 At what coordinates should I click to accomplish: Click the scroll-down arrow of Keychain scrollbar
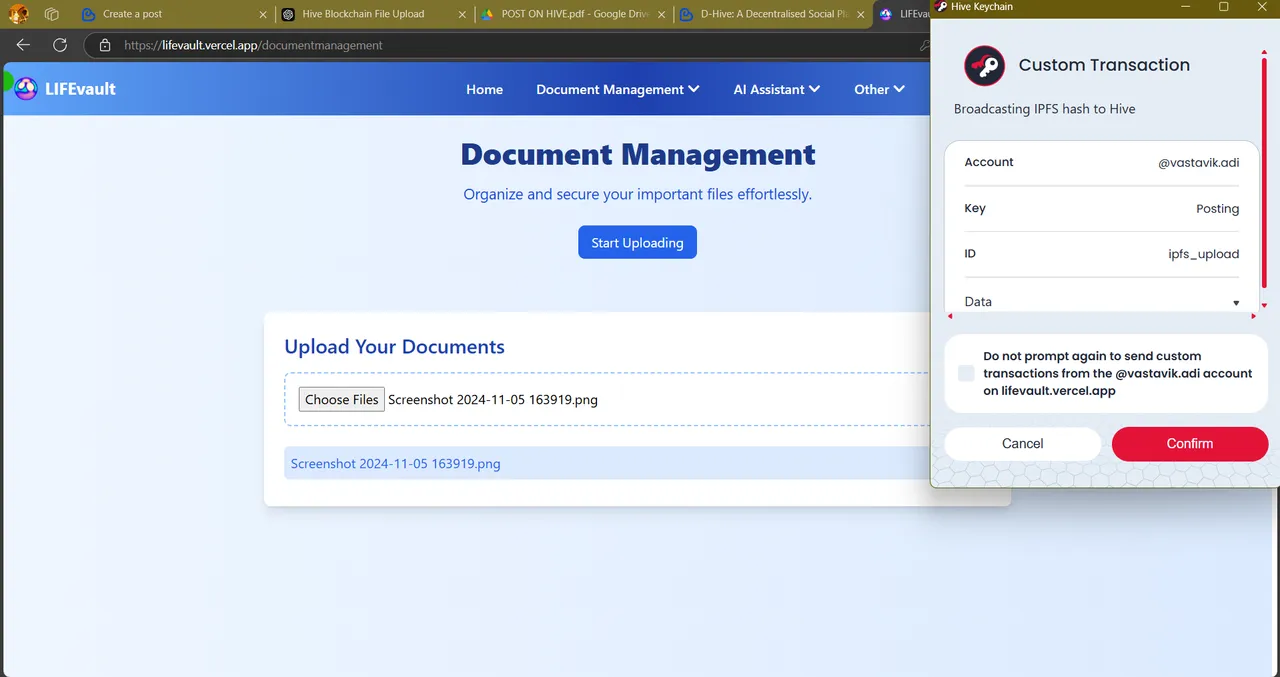tap(1264, 305)
